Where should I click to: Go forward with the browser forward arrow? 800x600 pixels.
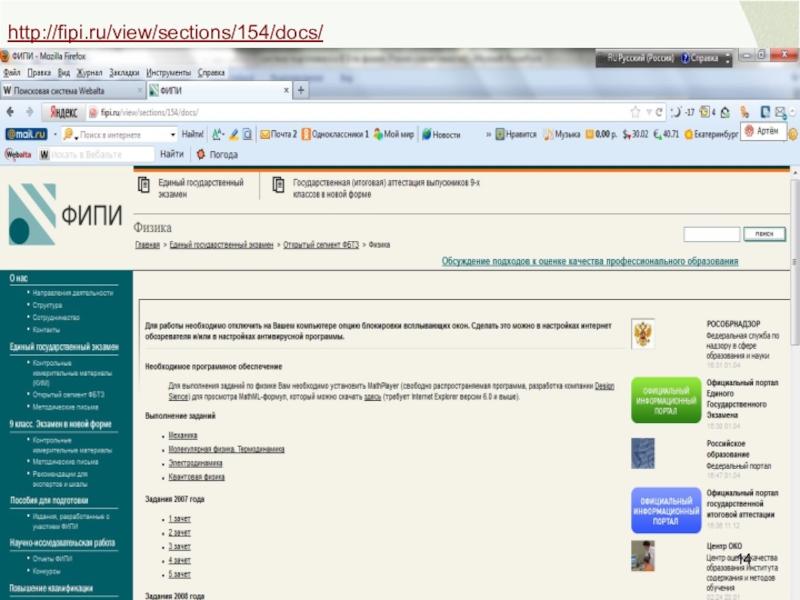[30, 112]
